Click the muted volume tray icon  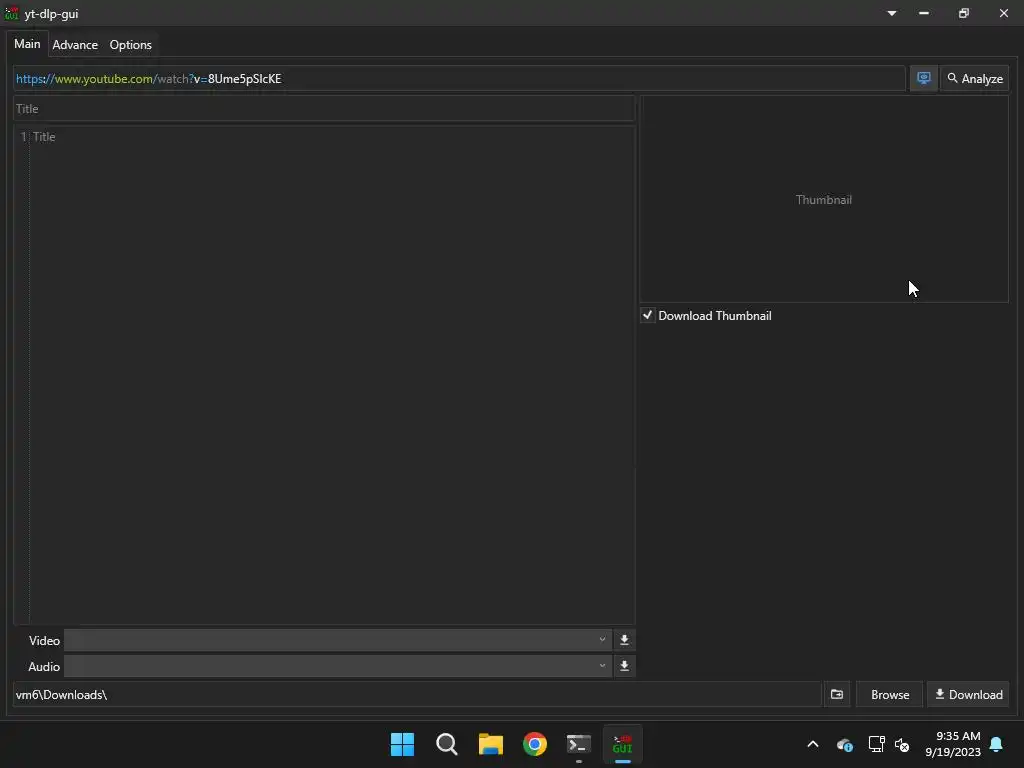click(902, 744)
